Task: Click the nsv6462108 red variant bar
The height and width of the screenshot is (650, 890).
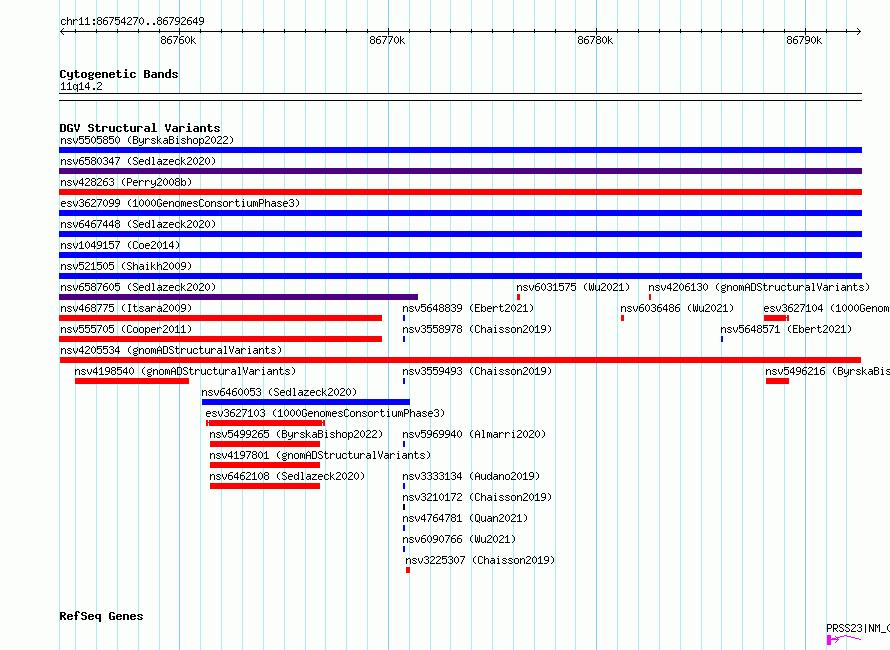Action: tap(265, 486)
